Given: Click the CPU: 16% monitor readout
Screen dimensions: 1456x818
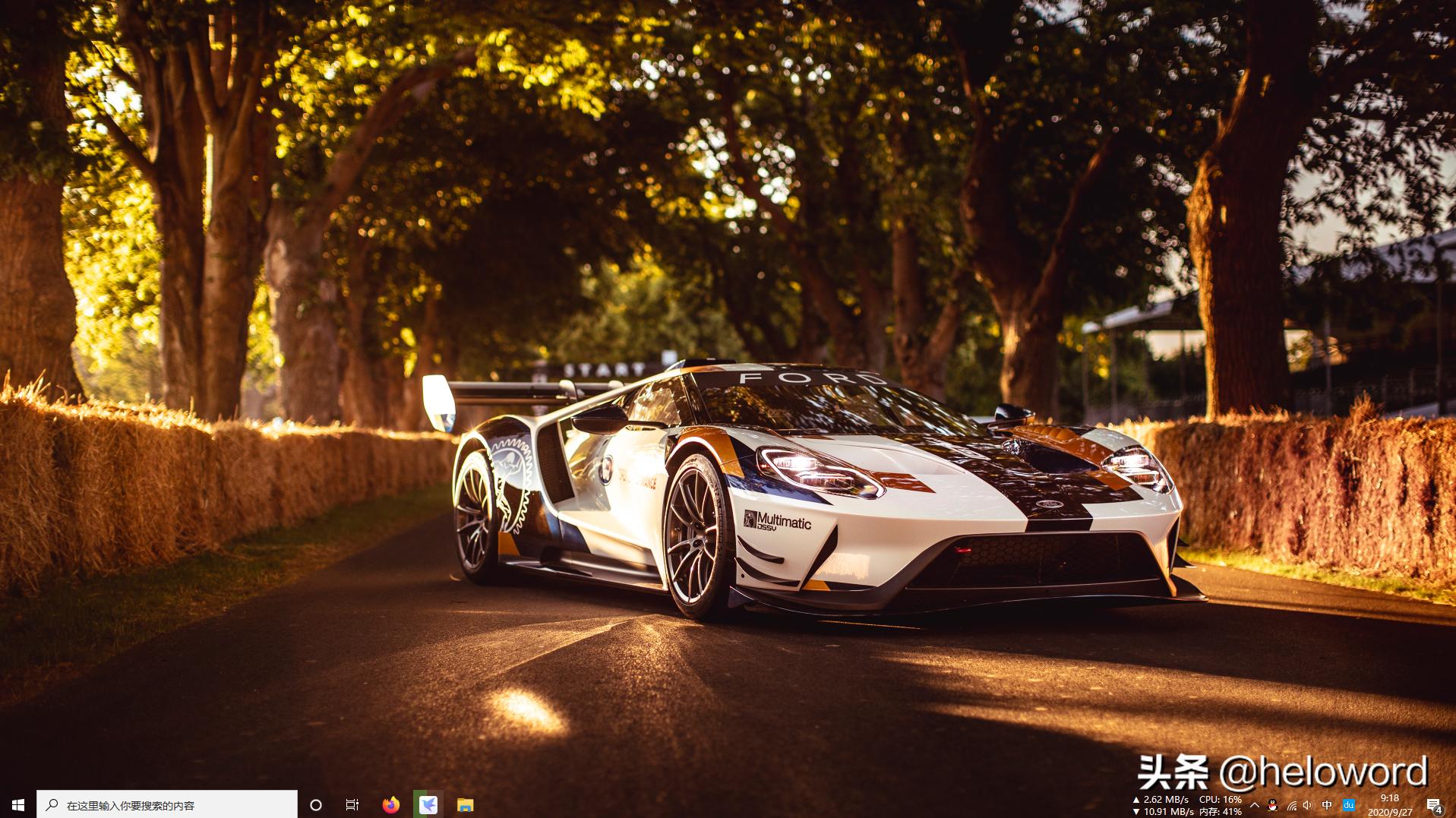Looking at the screenshot, I should tap(1221, 799).
